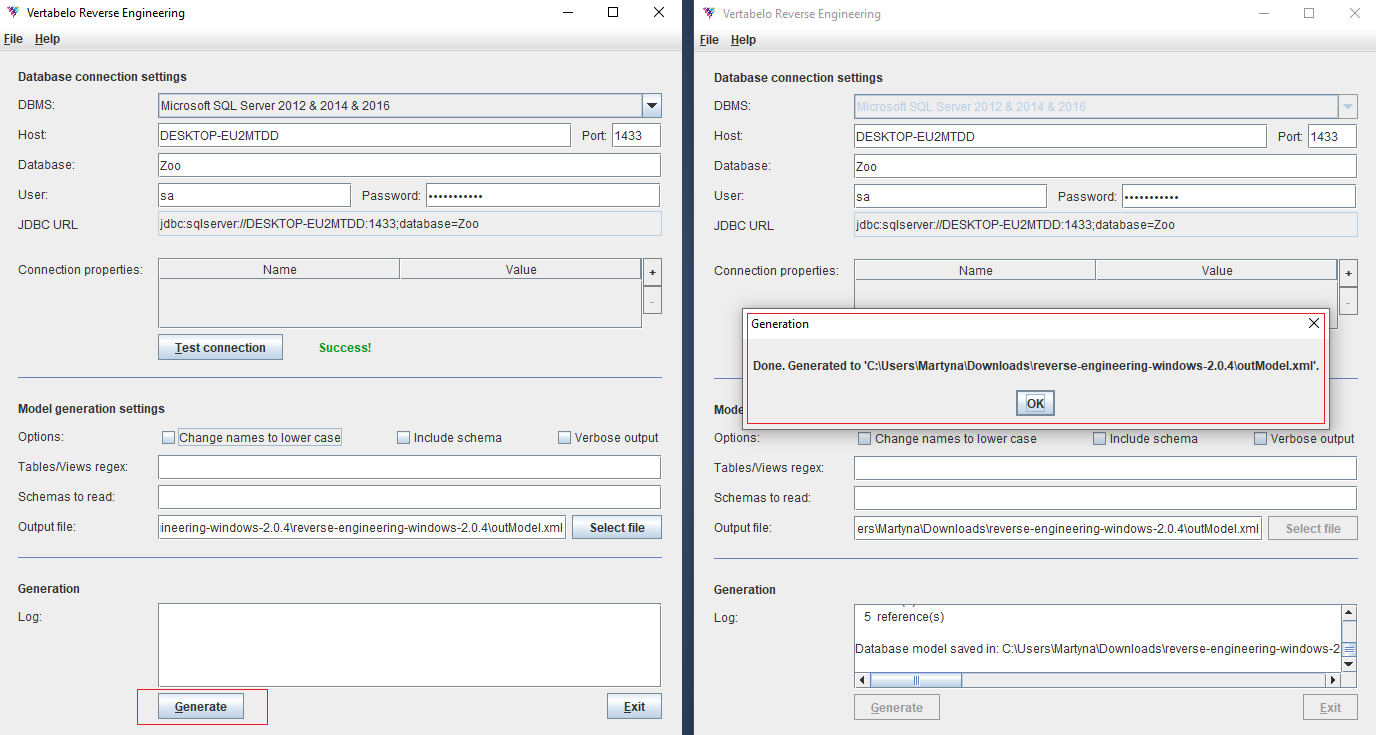Click the Name column header in right window
This screenshot has height=735, width=1376.
(x=975, y=270)
